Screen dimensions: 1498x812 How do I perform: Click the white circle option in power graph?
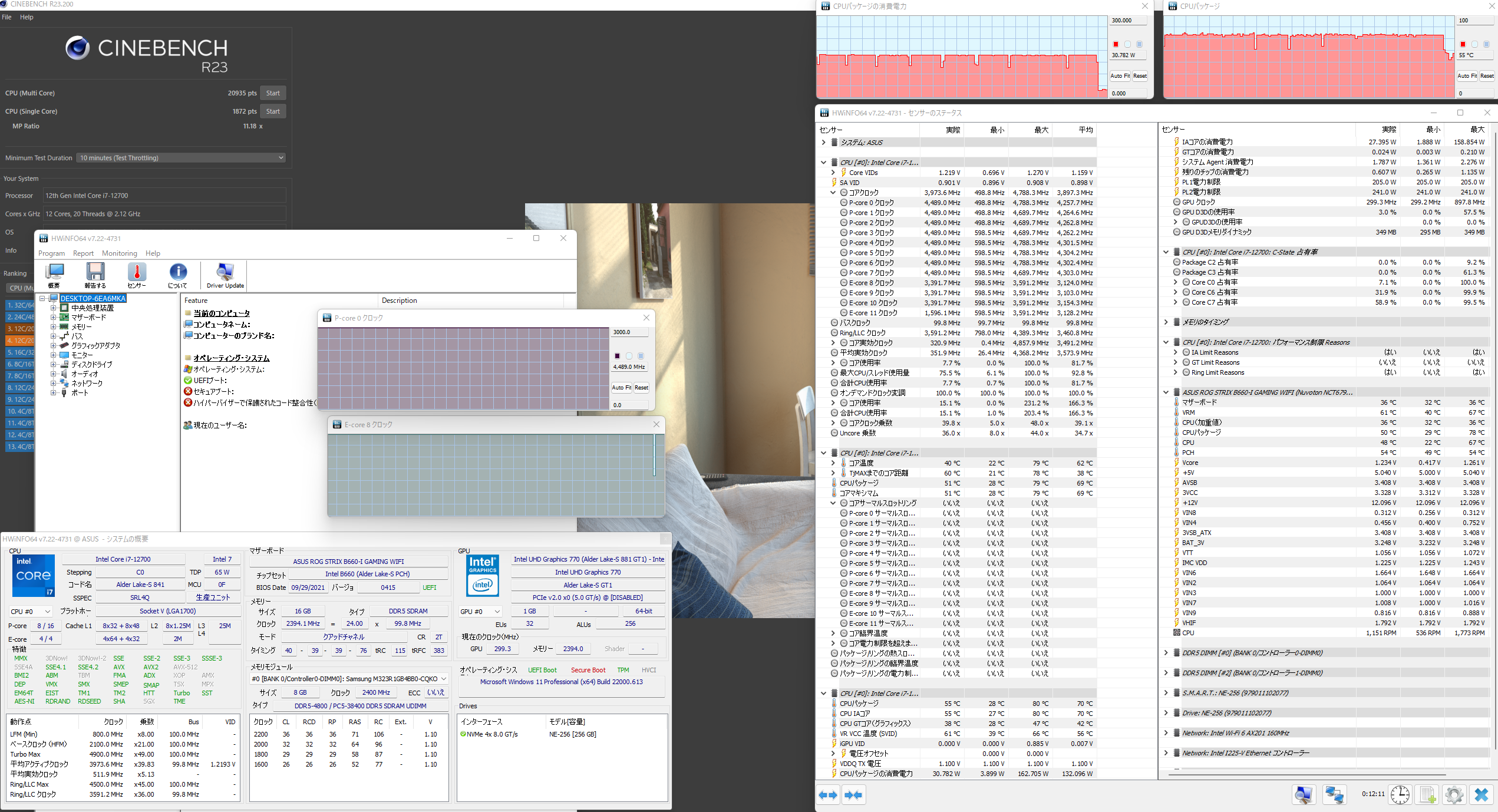click(x=1127, y=44)
